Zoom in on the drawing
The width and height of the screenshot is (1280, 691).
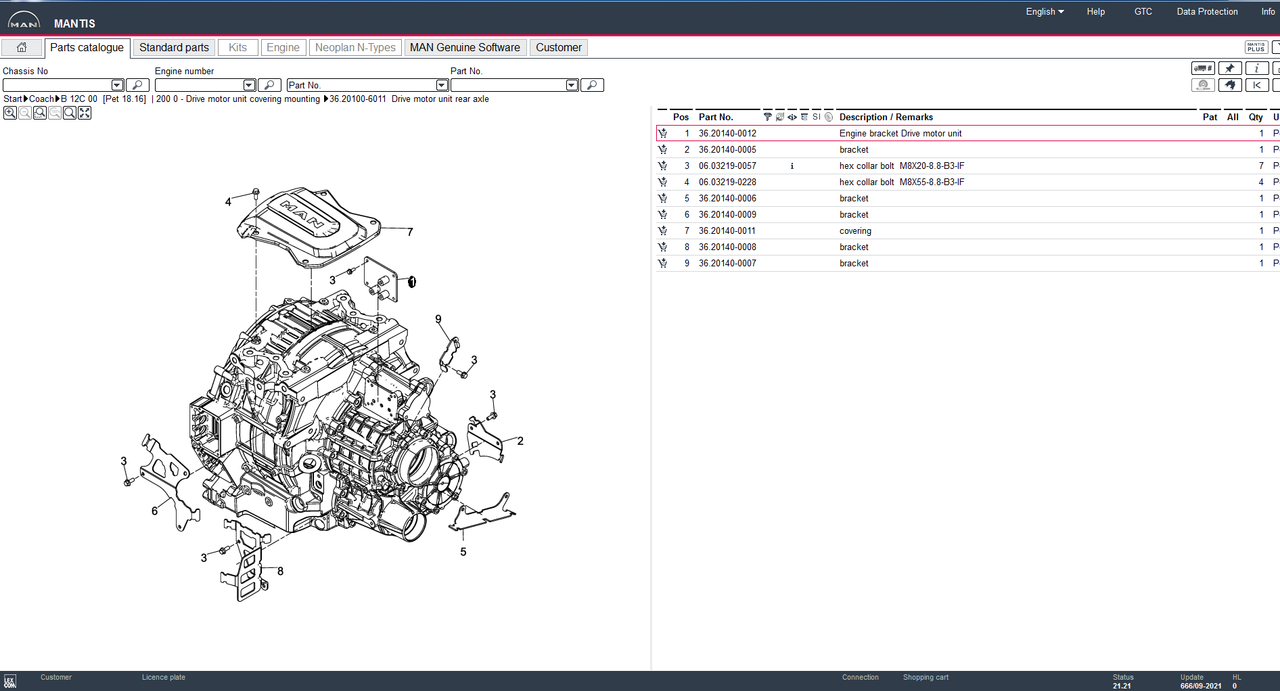[9, 113]
